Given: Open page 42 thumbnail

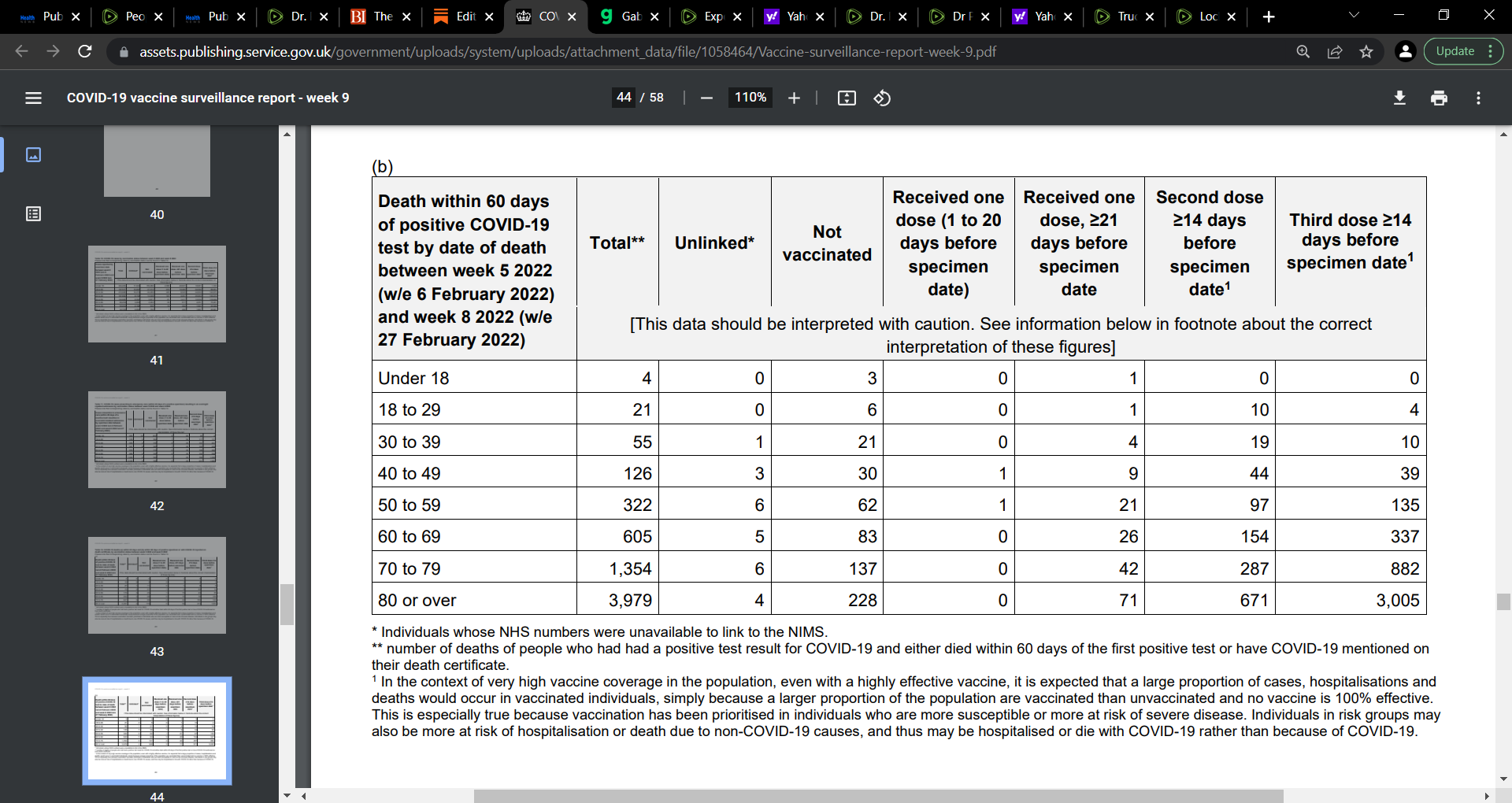Looking at the screenshot, I should click(157, 439).
